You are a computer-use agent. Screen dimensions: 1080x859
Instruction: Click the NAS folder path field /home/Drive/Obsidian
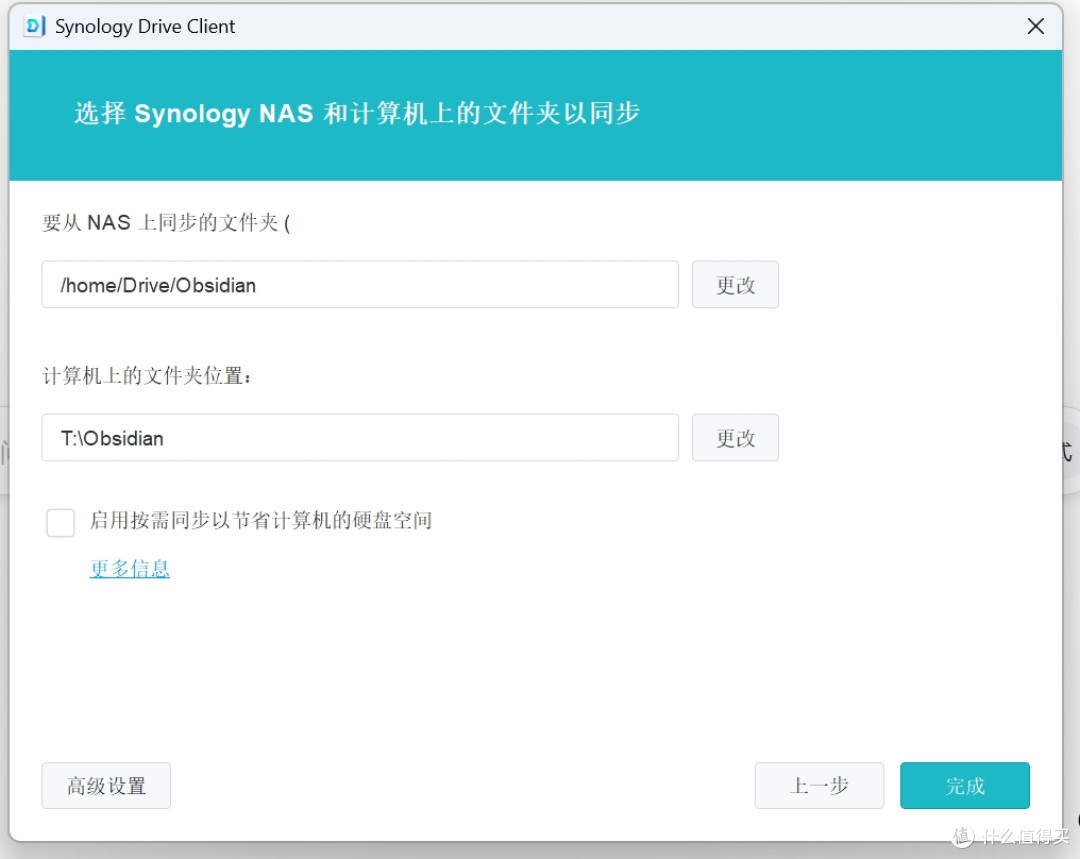click(360, 284)
